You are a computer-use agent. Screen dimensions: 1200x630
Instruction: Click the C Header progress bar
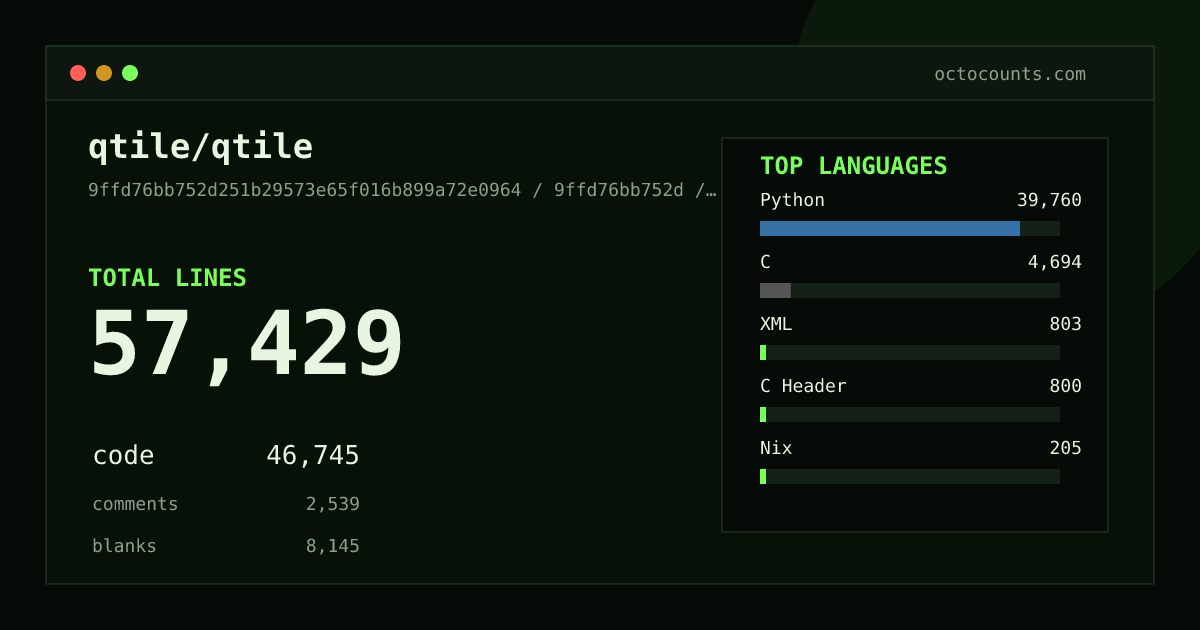910,414
